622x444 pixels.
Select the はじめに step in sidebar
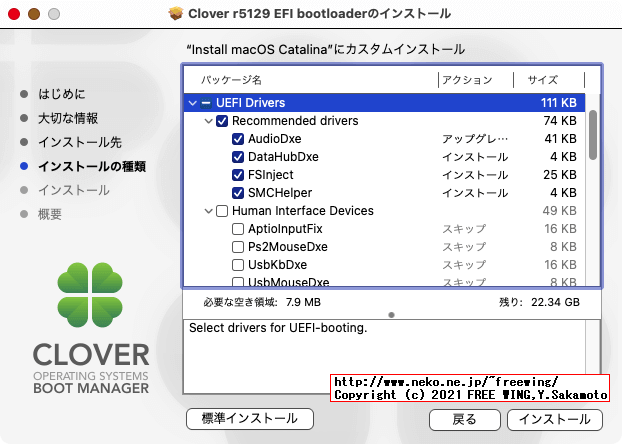(x=62, y=94)
